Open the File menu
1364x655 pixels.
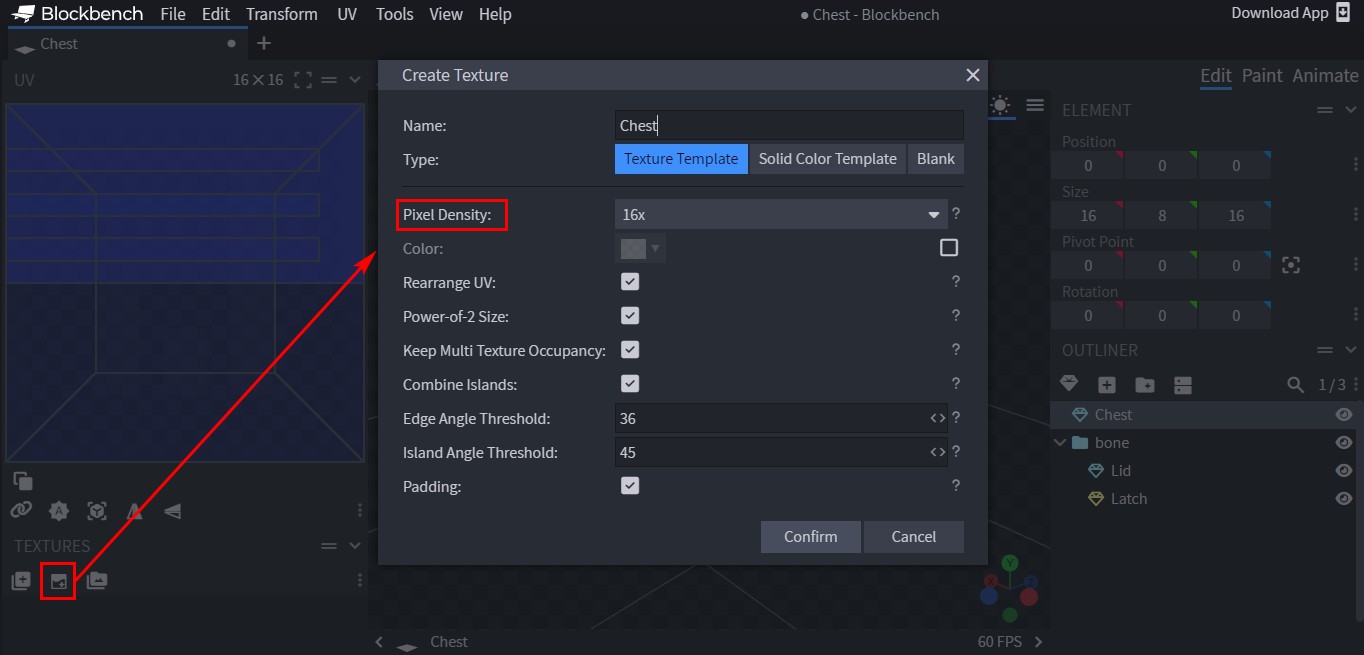pos(173,14)
